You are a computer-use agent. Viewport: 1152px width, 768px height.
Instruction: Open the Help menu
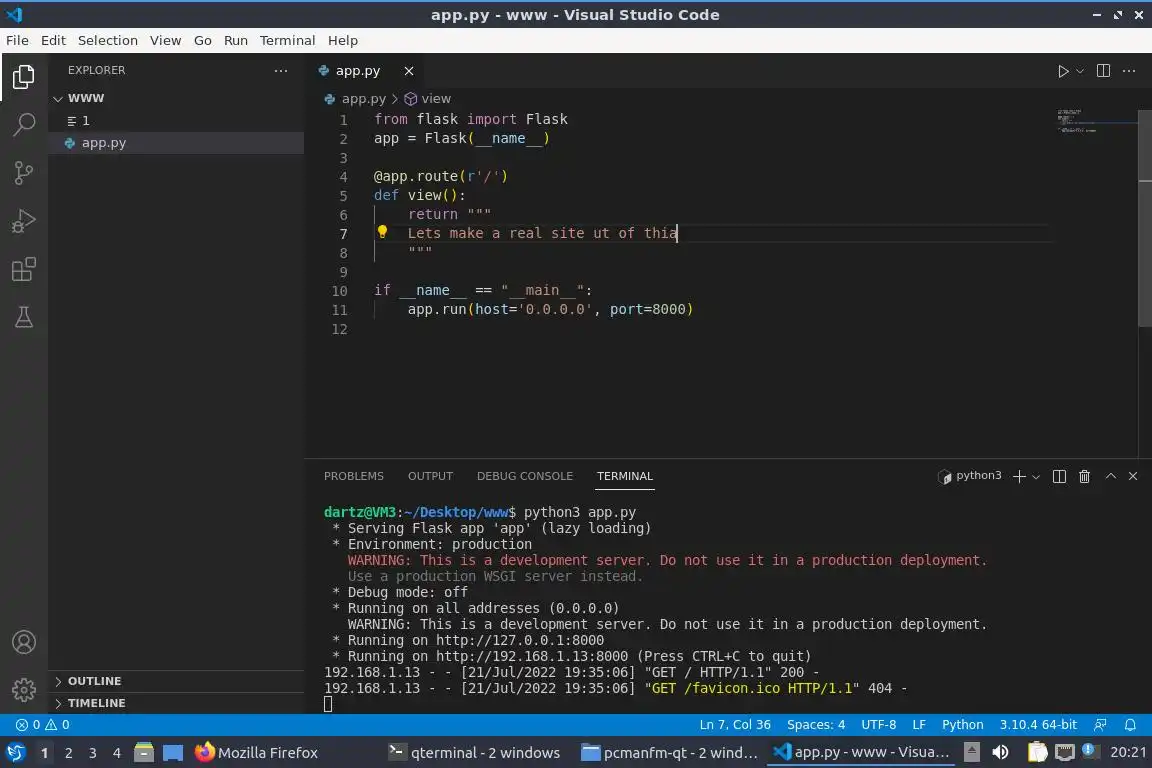coord(342,40)
